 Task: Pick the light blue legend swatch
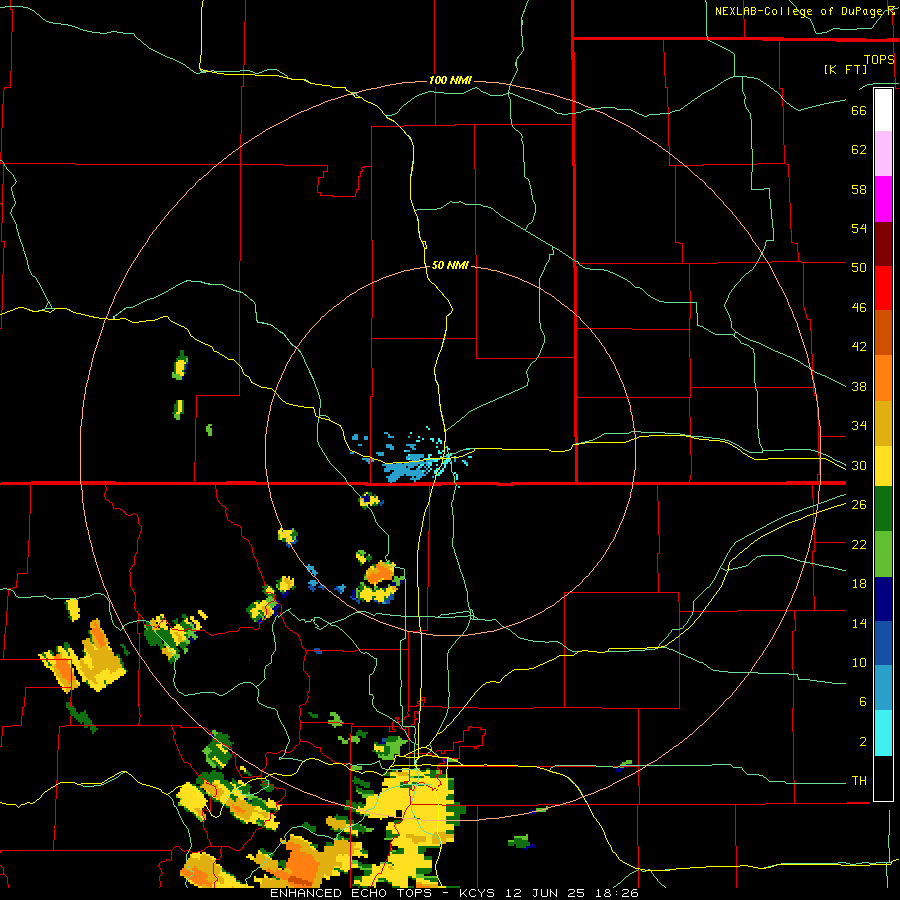(x=883, y=688)
